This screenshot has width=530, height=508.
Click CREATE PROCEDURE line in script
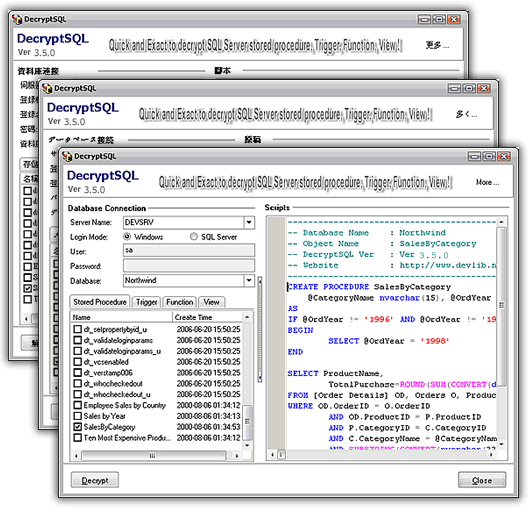click(x=369, y=287)
